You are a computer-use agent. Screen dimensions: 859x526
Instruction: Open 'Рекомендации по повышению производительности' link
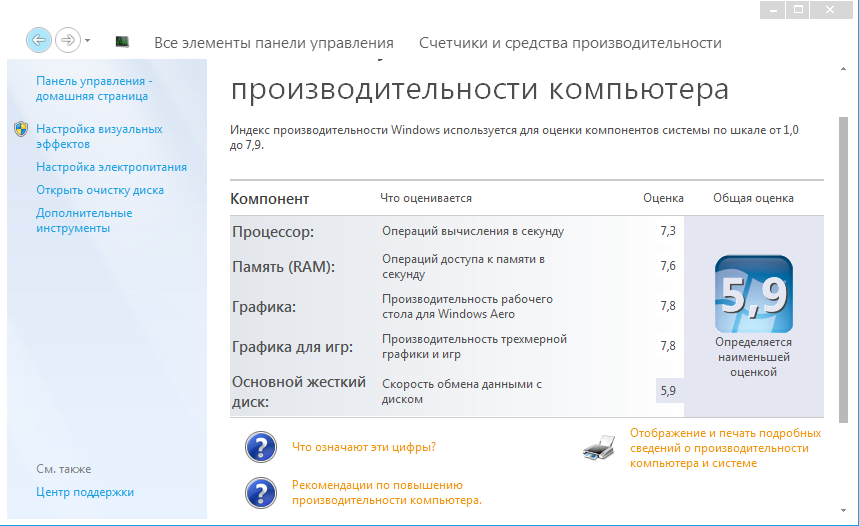click(387, 492)
